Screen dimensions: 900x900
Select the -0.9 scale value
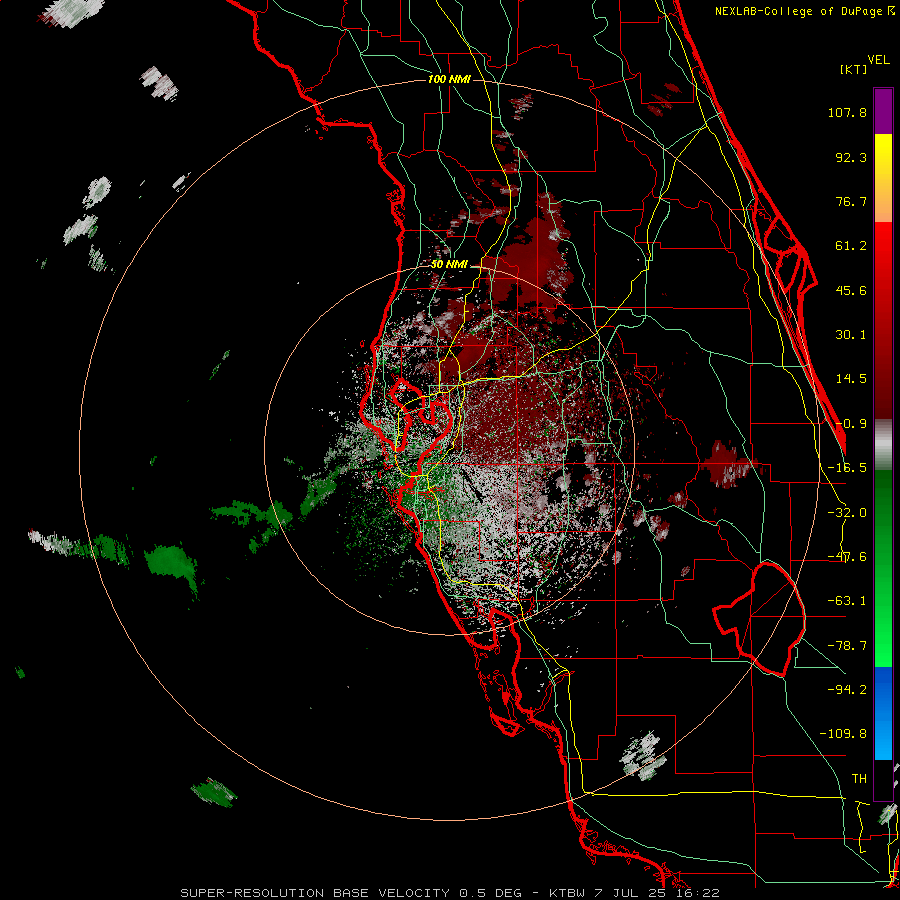pyautogui.click(x=851, y=424)
